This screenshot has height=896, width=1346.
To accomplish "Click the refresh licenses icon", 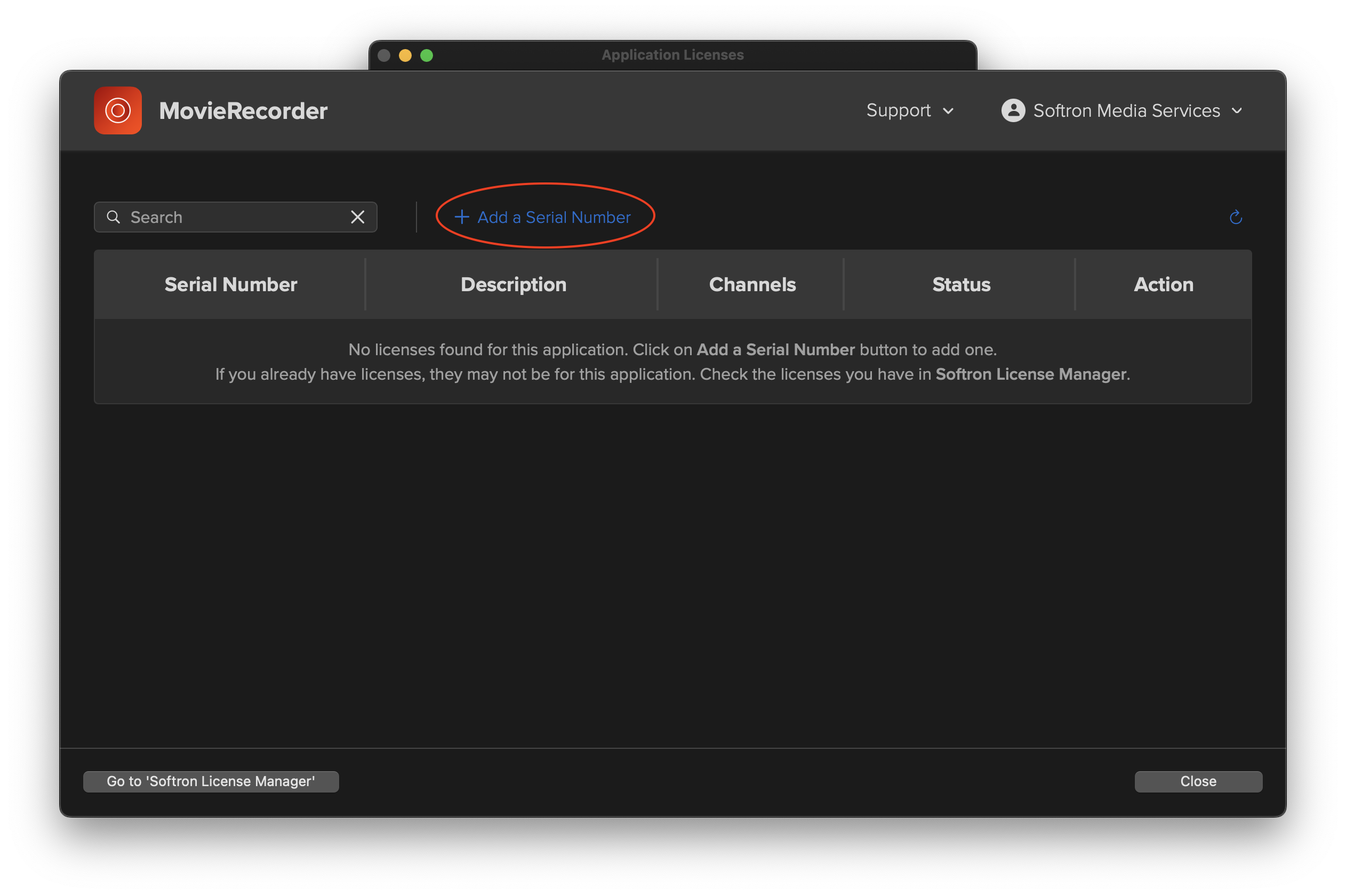I will pyautogui.click(x=1236, y=217).
